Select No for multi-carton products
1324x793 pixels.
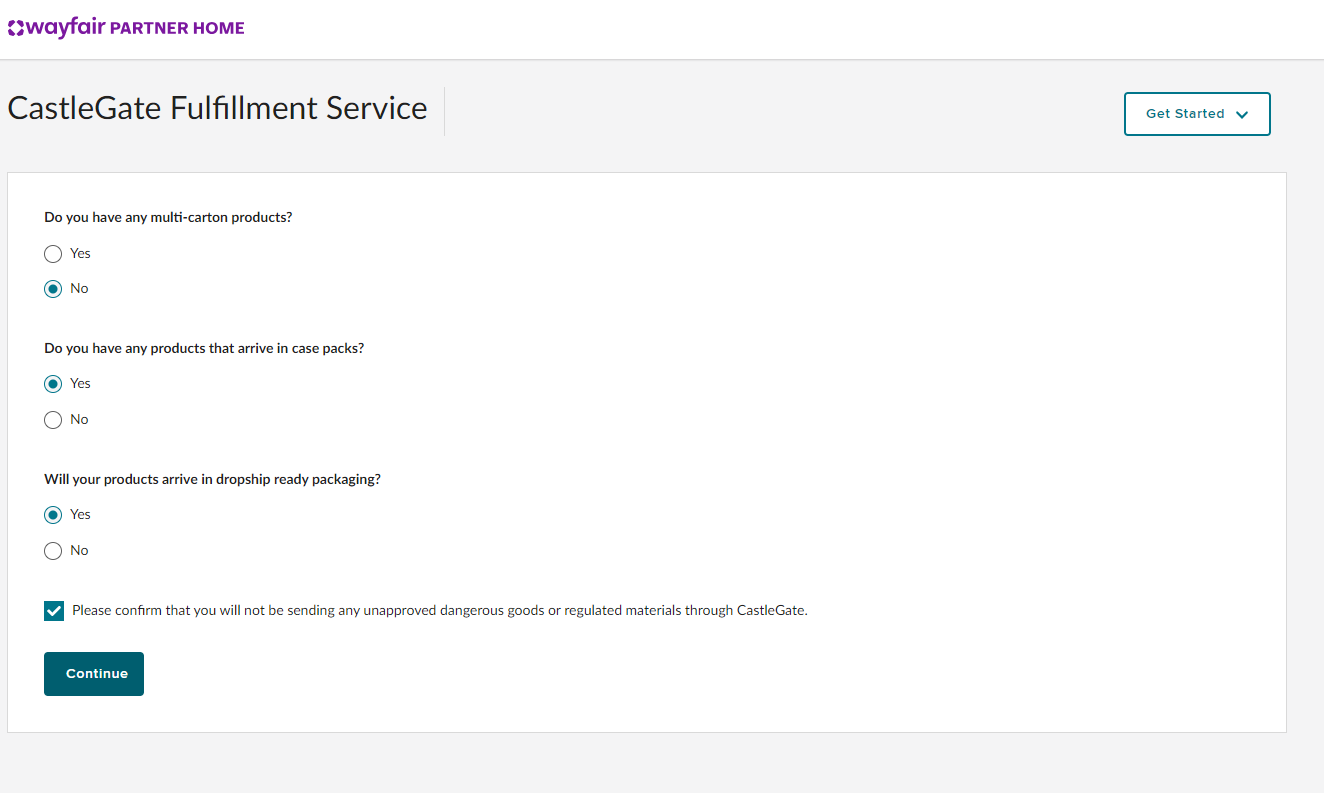[x=54, y=289]
